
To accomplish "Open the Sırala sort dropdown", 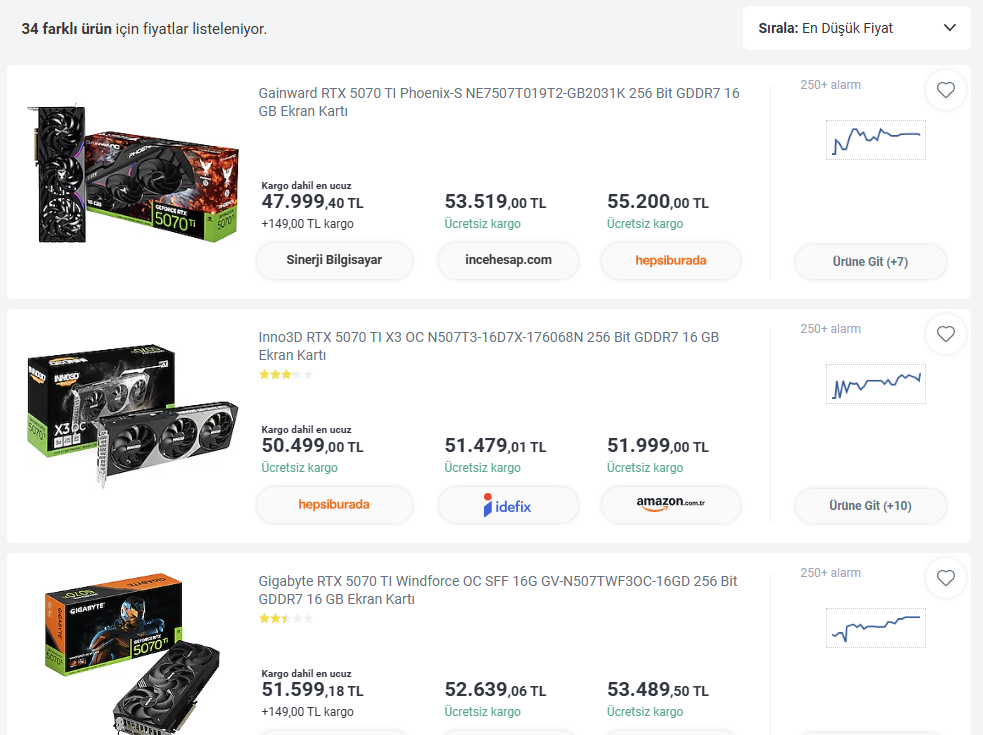I will pos(856,28).
